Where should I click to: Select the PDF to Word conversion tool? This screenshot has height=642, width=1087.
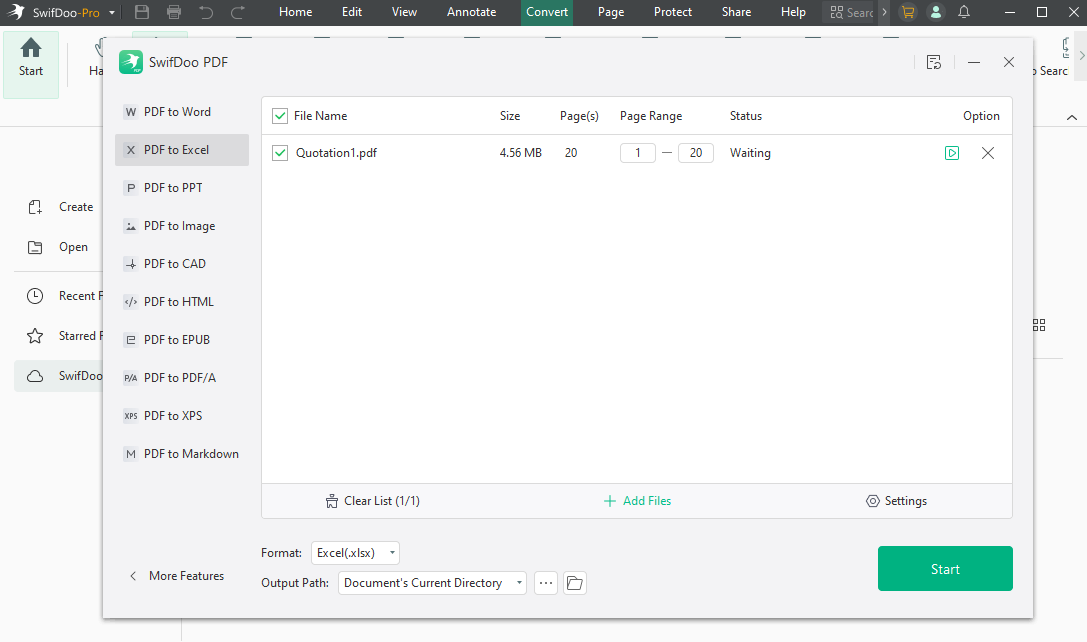(x=178, y=111)
